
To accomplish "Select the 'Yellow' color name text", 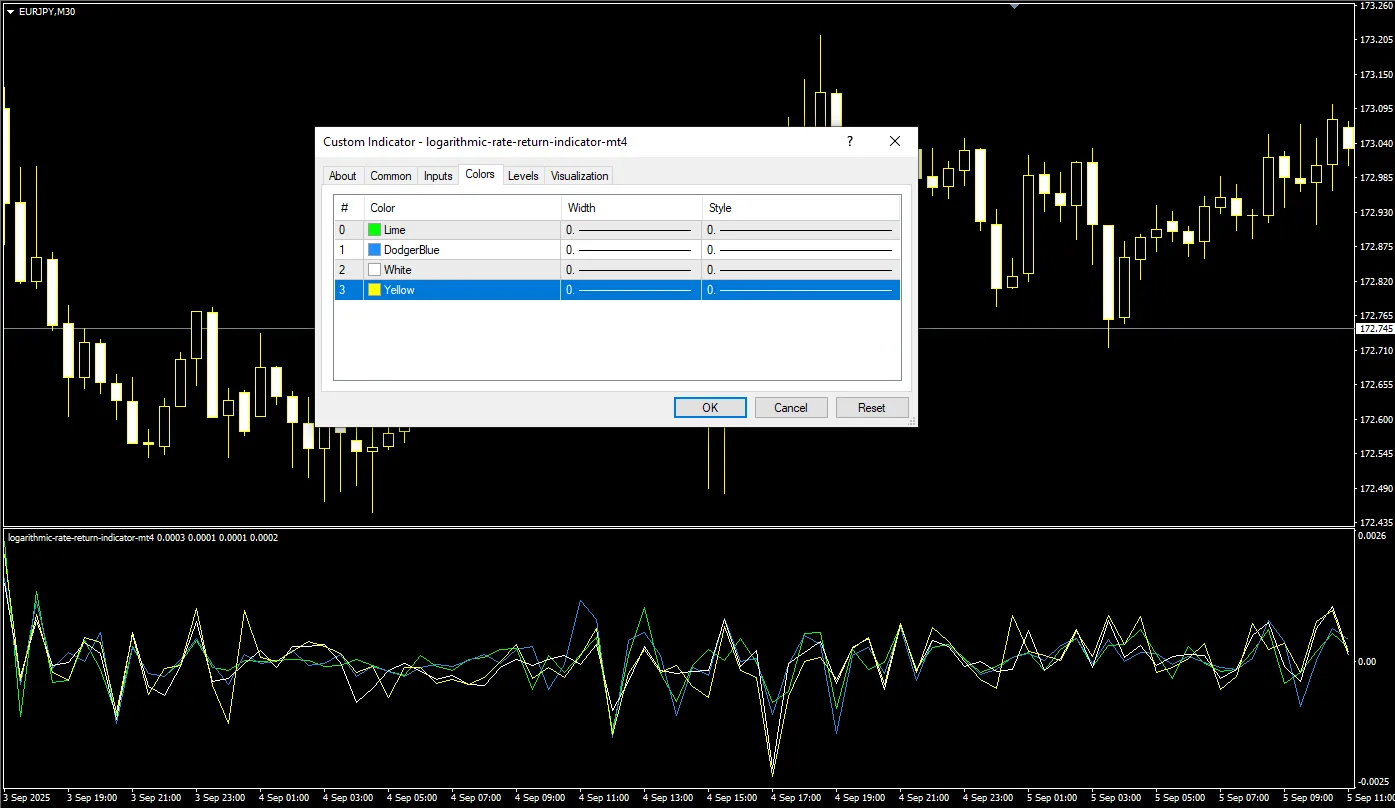I will (x=399, y=290).
